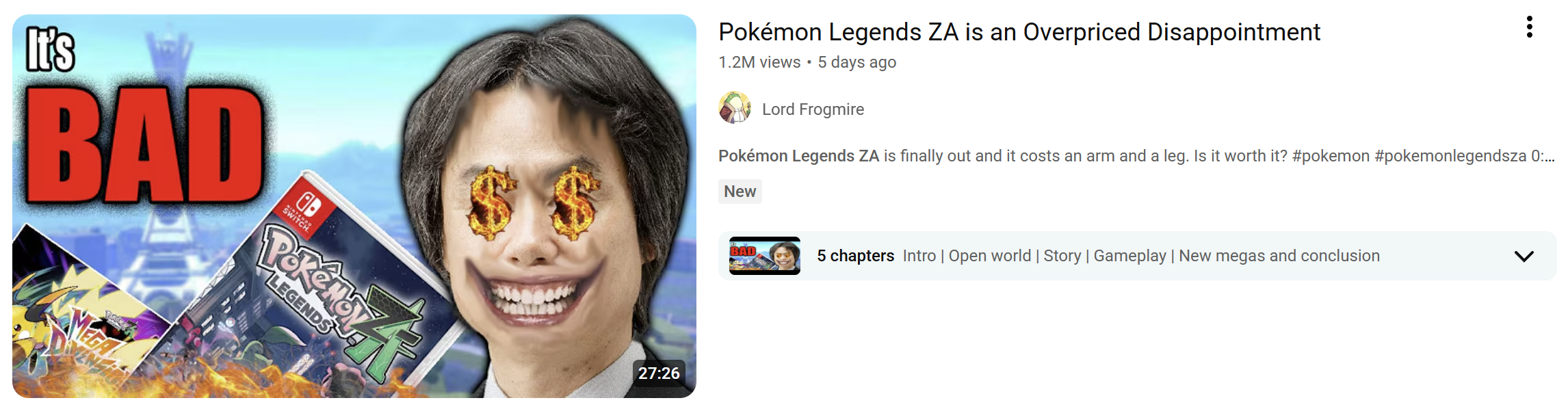The image size is (1568, 409).
Task: Click the "Open world" chapter name
Action: [x=989, y=256]
